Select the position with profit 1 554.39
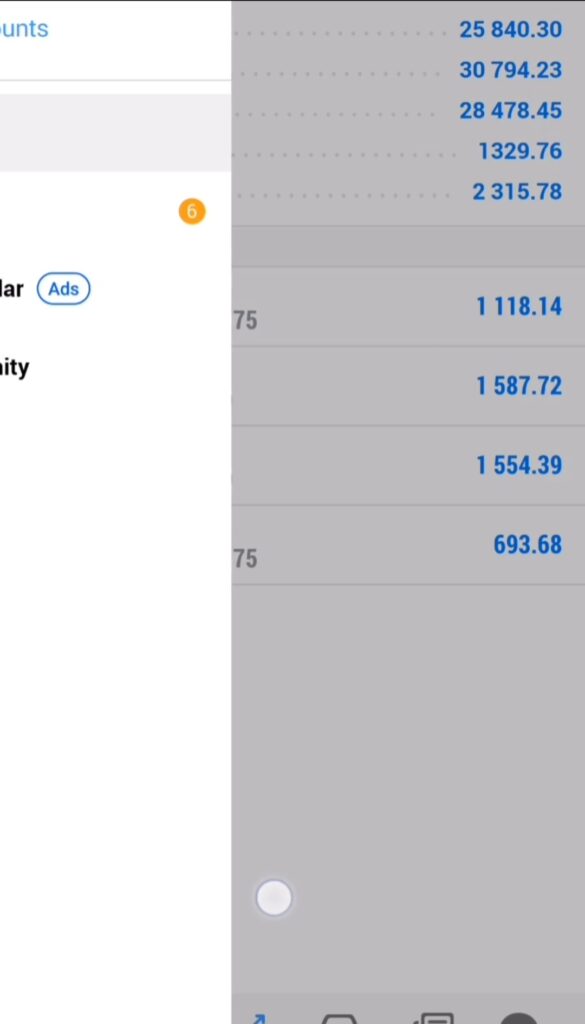The height and width of the screenshot is (1024, 585). (x=408, y=465)
